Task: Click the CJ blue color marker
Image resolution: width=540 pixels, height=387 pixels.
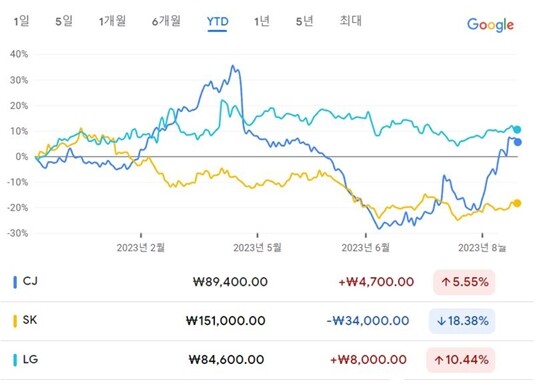Action: pyautogui.click(x=15, y=282)
